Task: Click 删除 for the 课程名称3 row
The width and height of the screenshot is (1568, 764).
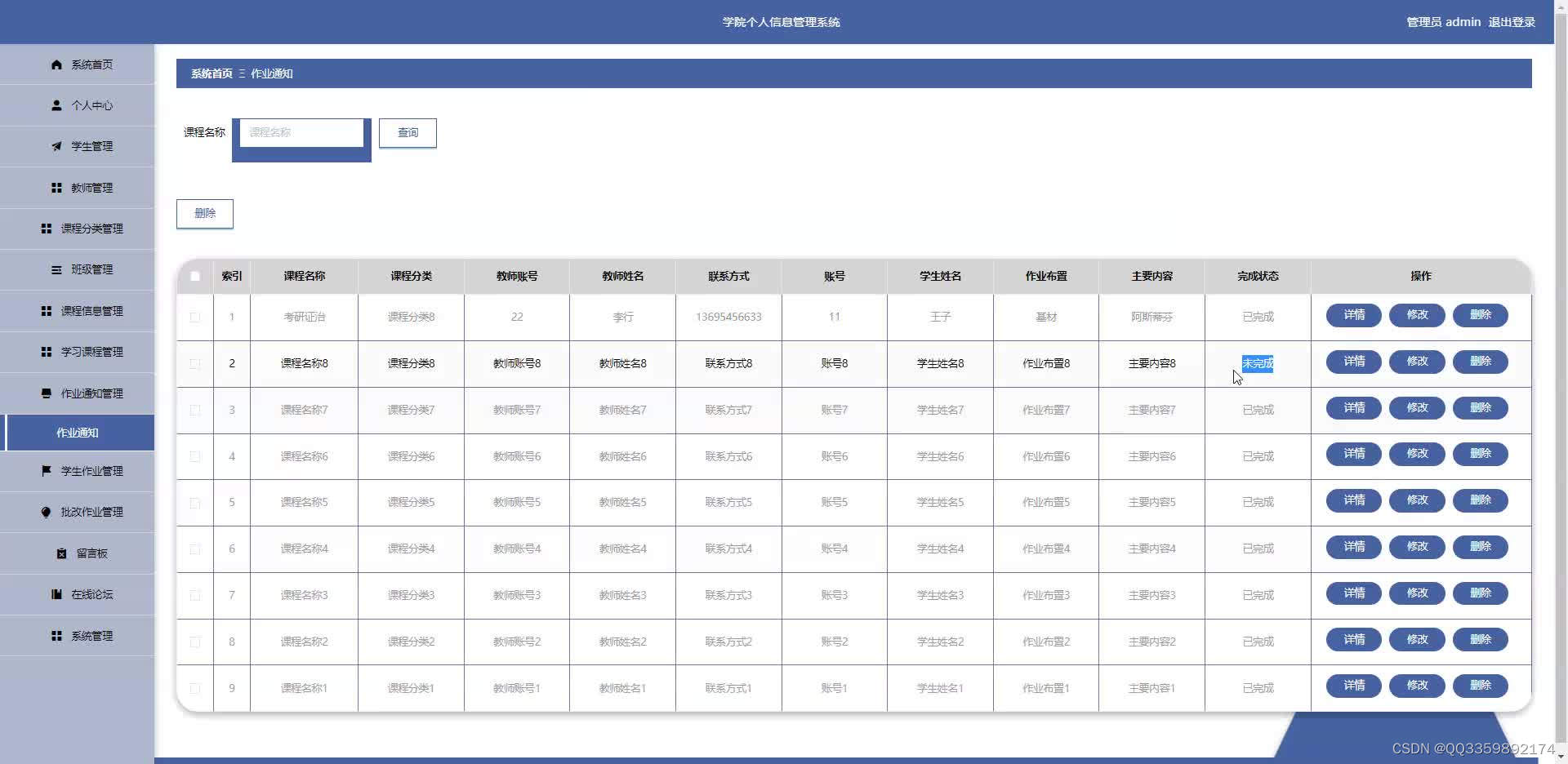Action: [x=1481, y=593]
